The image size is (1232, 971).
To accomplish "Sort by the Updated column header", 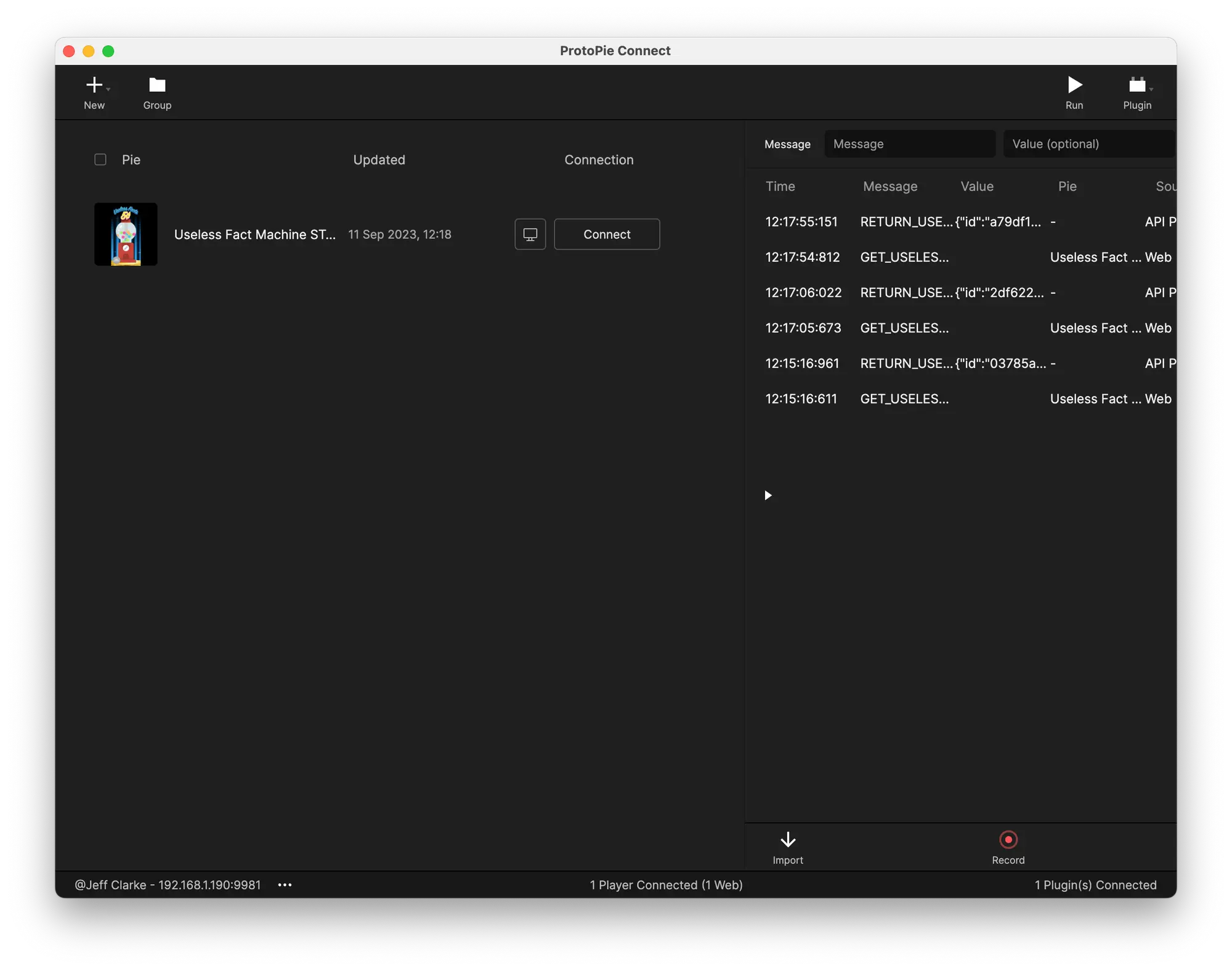I will tap(379, 160).
